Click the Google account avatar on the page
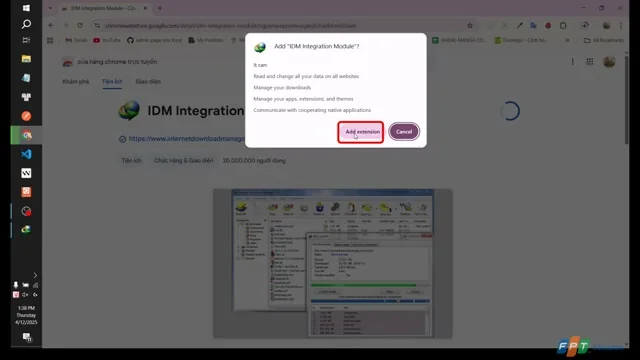This screenshot has width=640, height=360. point(609,62)
